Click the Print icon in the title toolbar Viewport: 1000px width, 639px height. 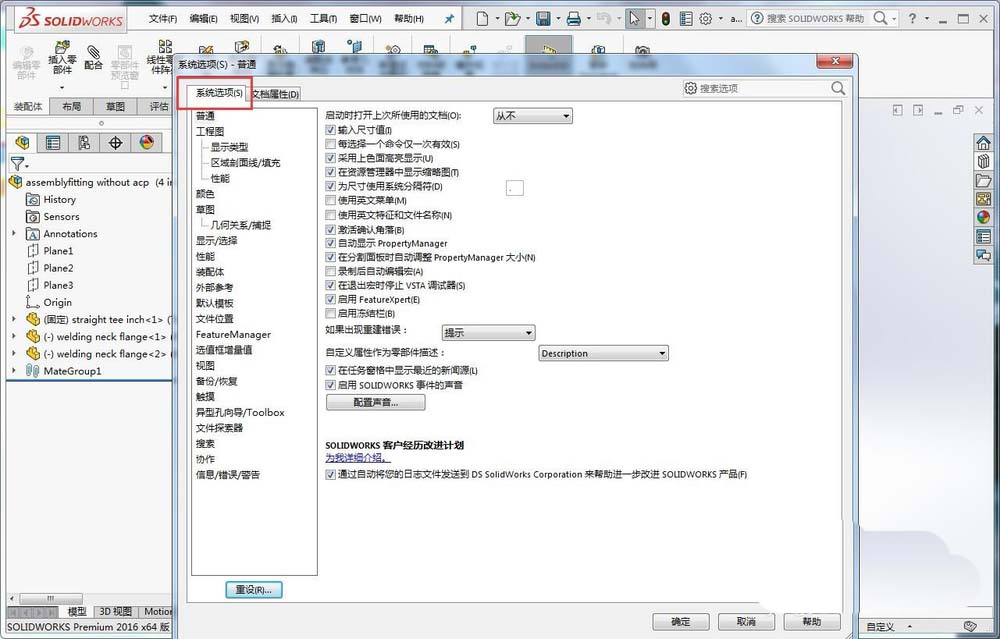point(573,19)
